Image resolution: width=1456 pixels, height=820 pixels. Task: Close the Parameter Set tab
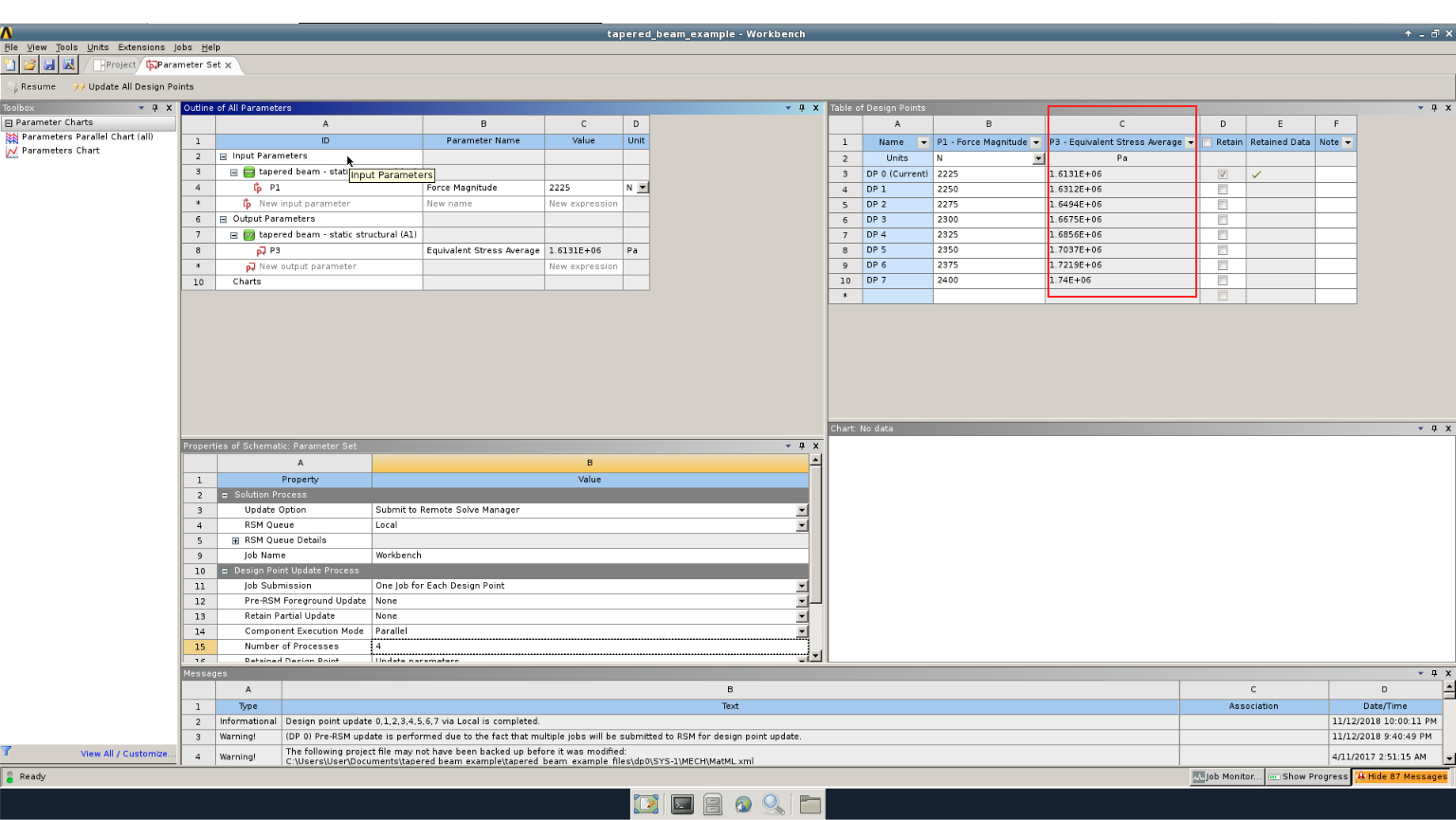tap(228, 65)
